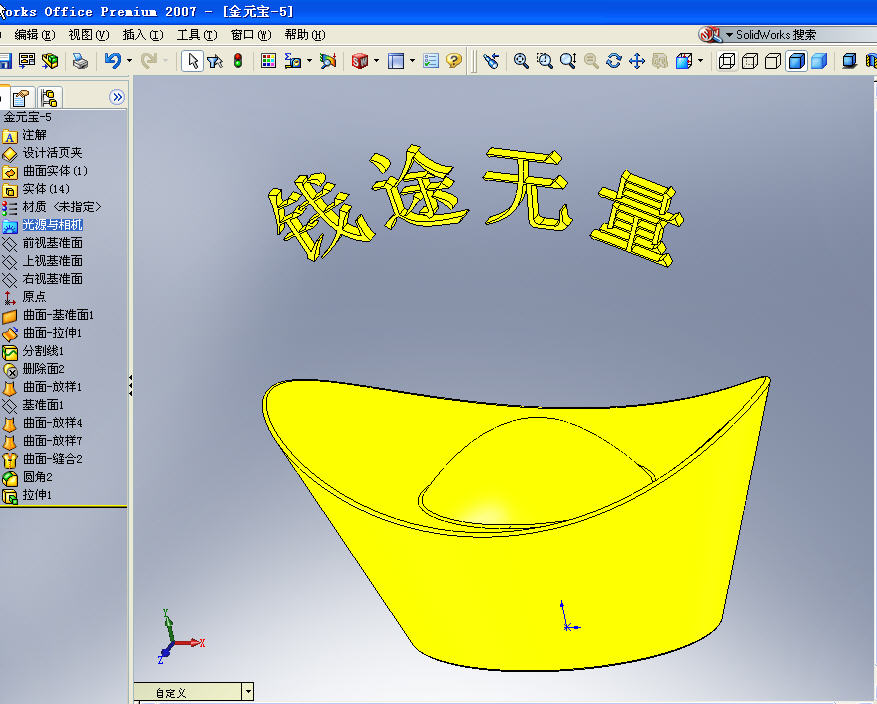Switch to Shaded With Edges mode
The width and height of the screenshot is (877, 704).
796,60
